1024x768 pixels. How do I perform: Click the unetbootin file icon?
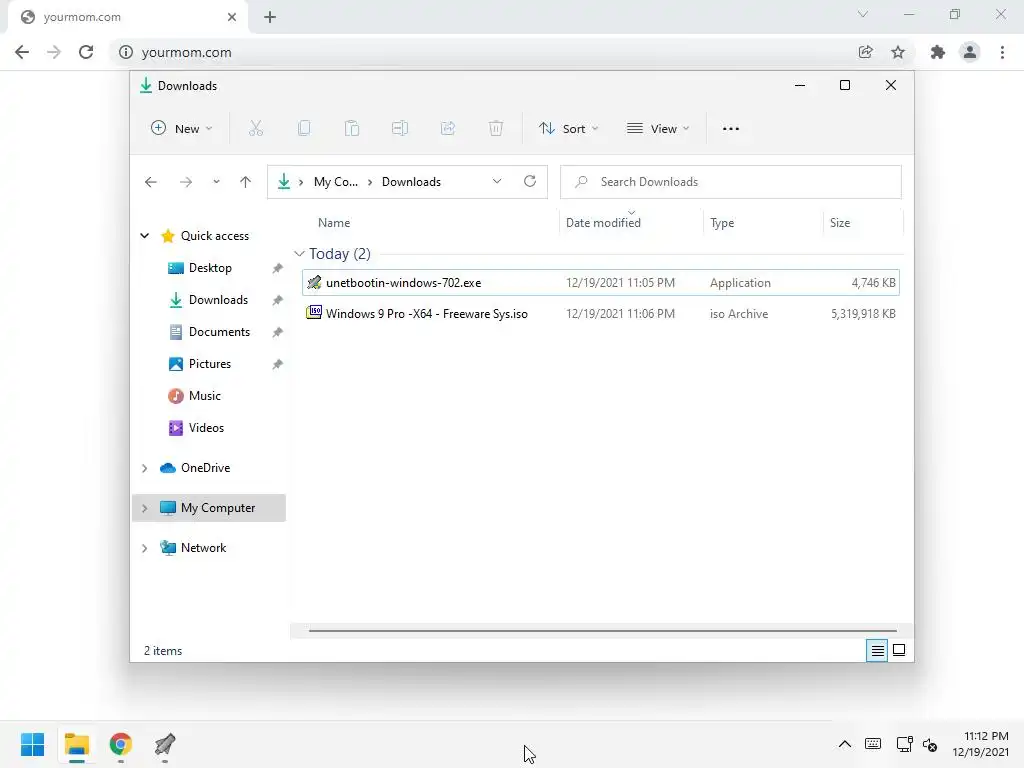click(314, 282)
